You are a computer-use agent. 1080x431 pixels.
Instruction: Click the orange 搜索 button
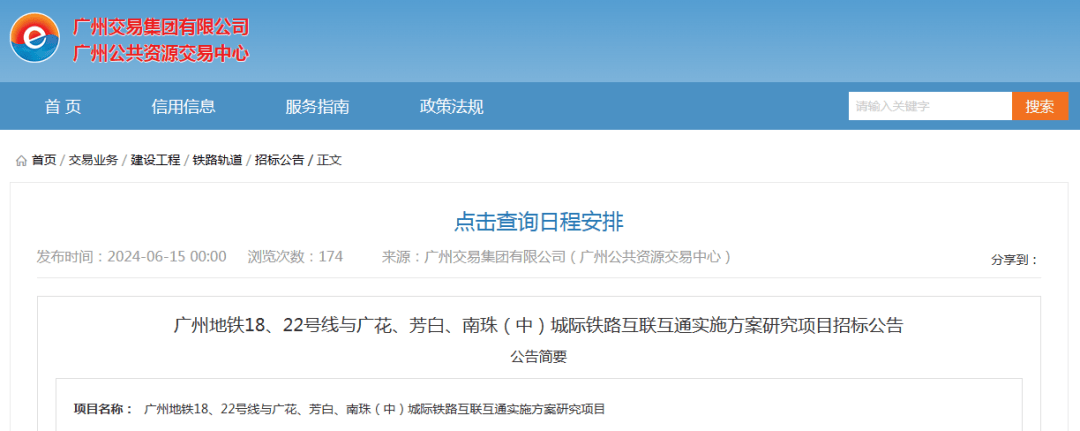tap(1040, 106)
